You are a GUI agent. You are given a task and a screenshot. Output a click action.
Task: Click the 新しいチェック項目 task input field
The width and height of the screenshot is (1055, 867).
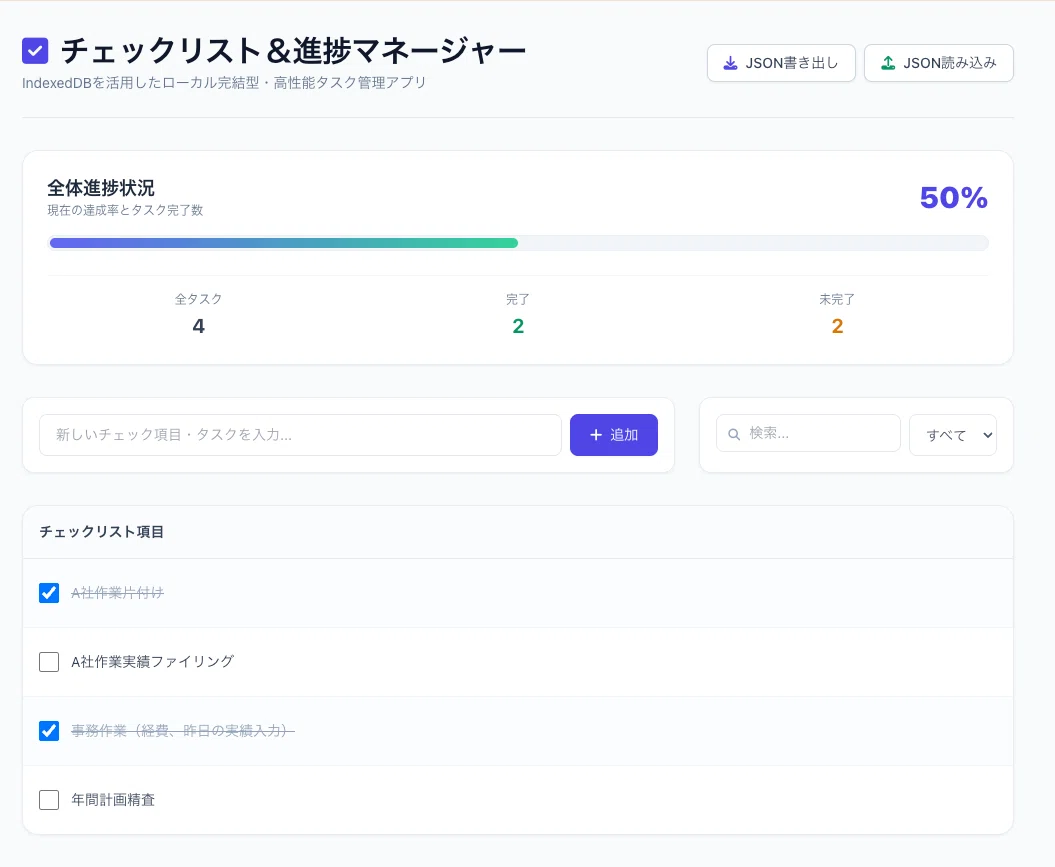point(300,435)
